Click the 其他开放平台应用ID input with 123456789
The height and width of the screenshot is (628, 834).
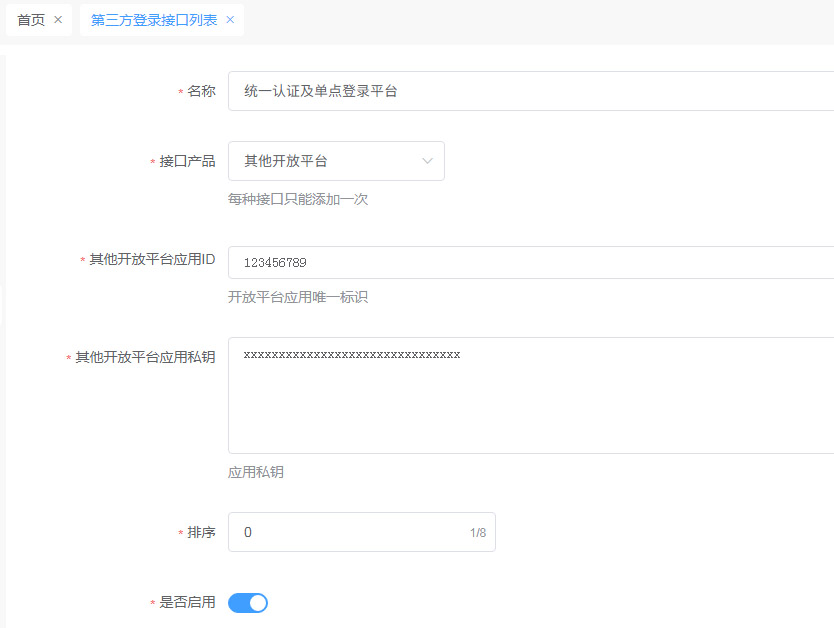[x=530, y=263]
